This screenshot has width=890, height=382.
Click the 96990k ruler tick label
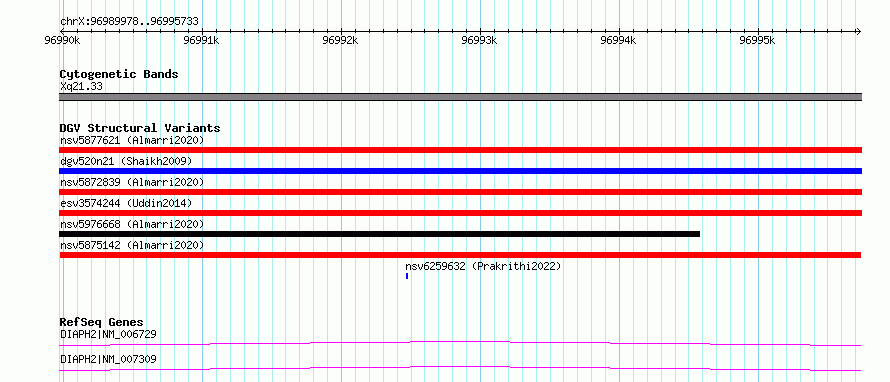[x=62, y=40]
